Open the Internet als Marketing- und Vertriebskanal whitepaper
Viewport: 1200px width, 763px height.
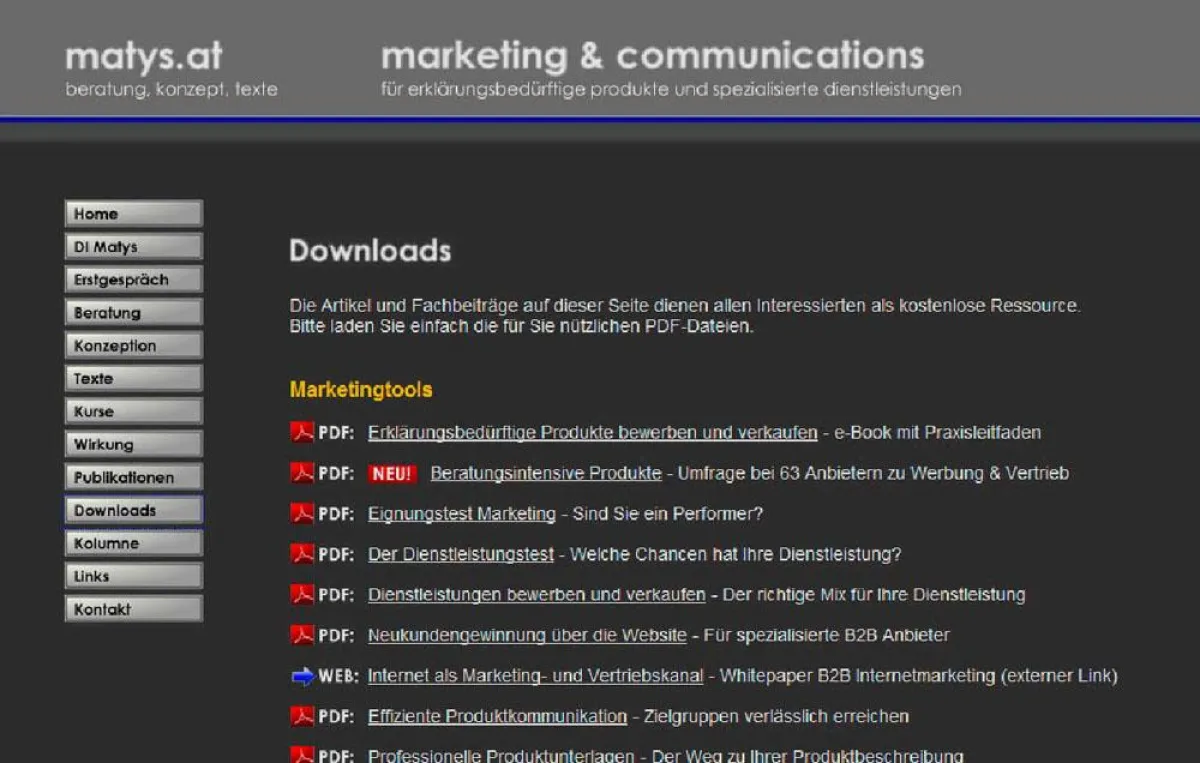pyautogui.click(x=534, y=675)
